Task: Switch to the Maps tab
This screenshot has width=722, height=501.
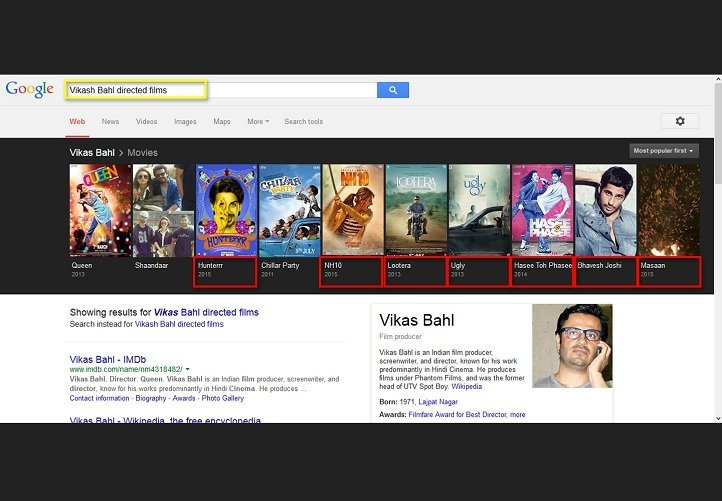Action: pos(221,122)
